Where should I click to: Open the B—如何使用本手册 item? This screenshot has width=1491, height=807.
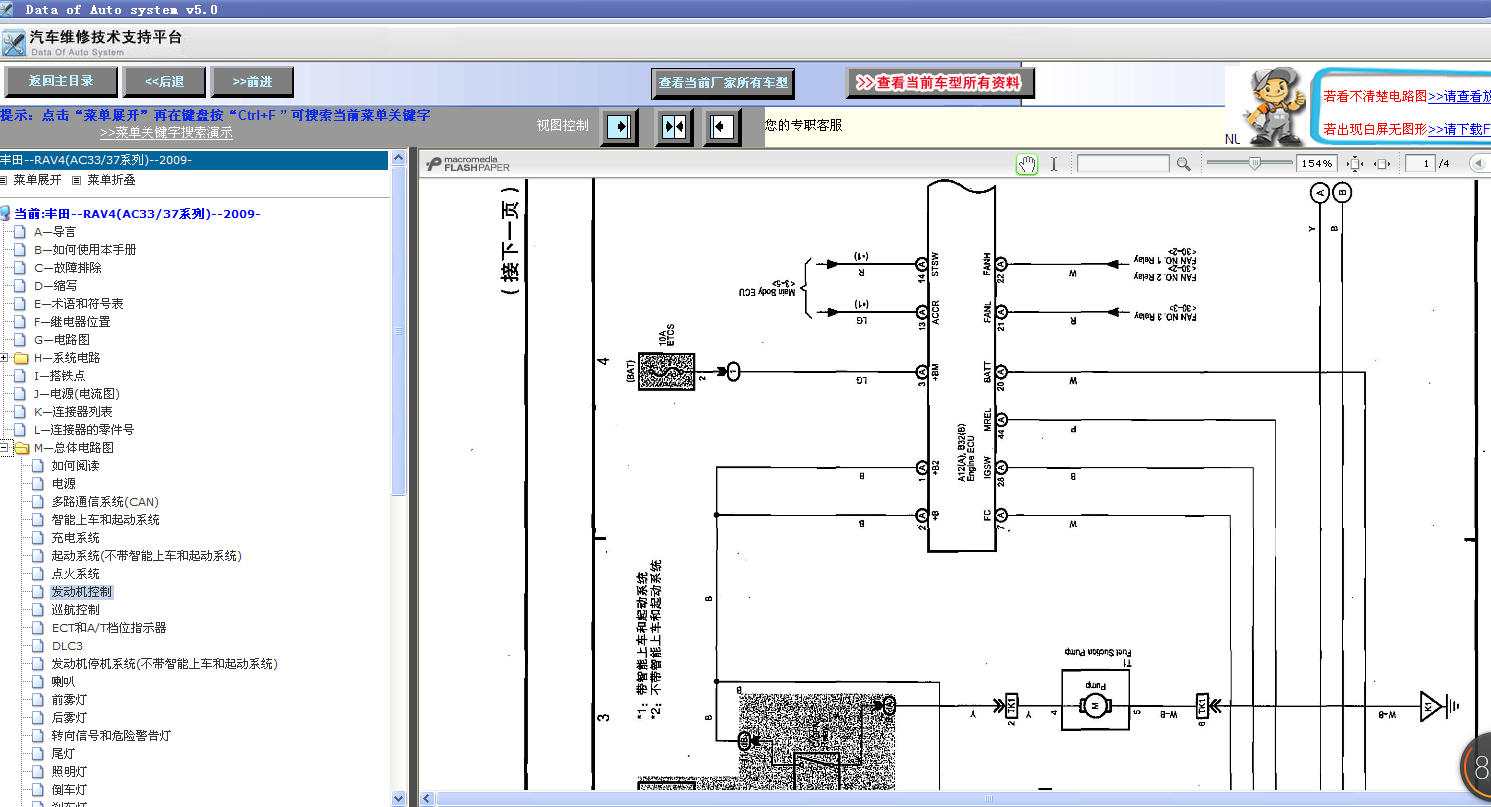[85, 250]
